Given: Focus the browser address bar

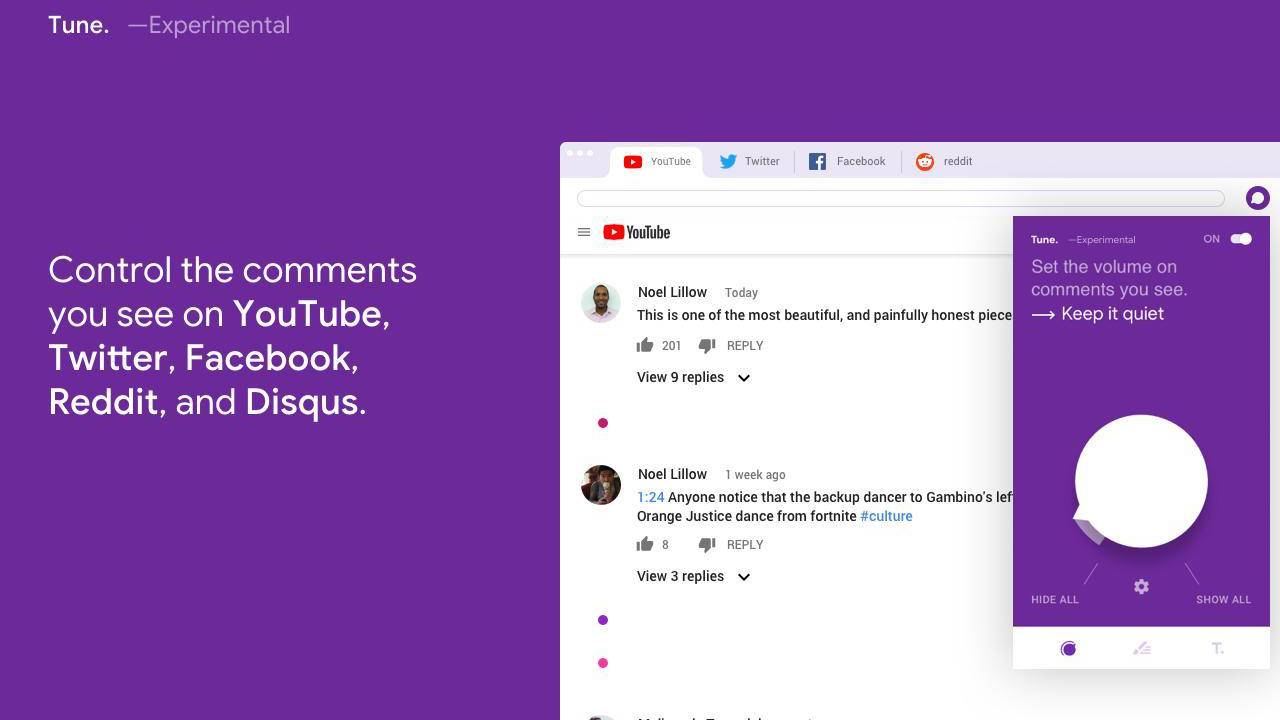Looking at the screenshot, I should [901, 198].
